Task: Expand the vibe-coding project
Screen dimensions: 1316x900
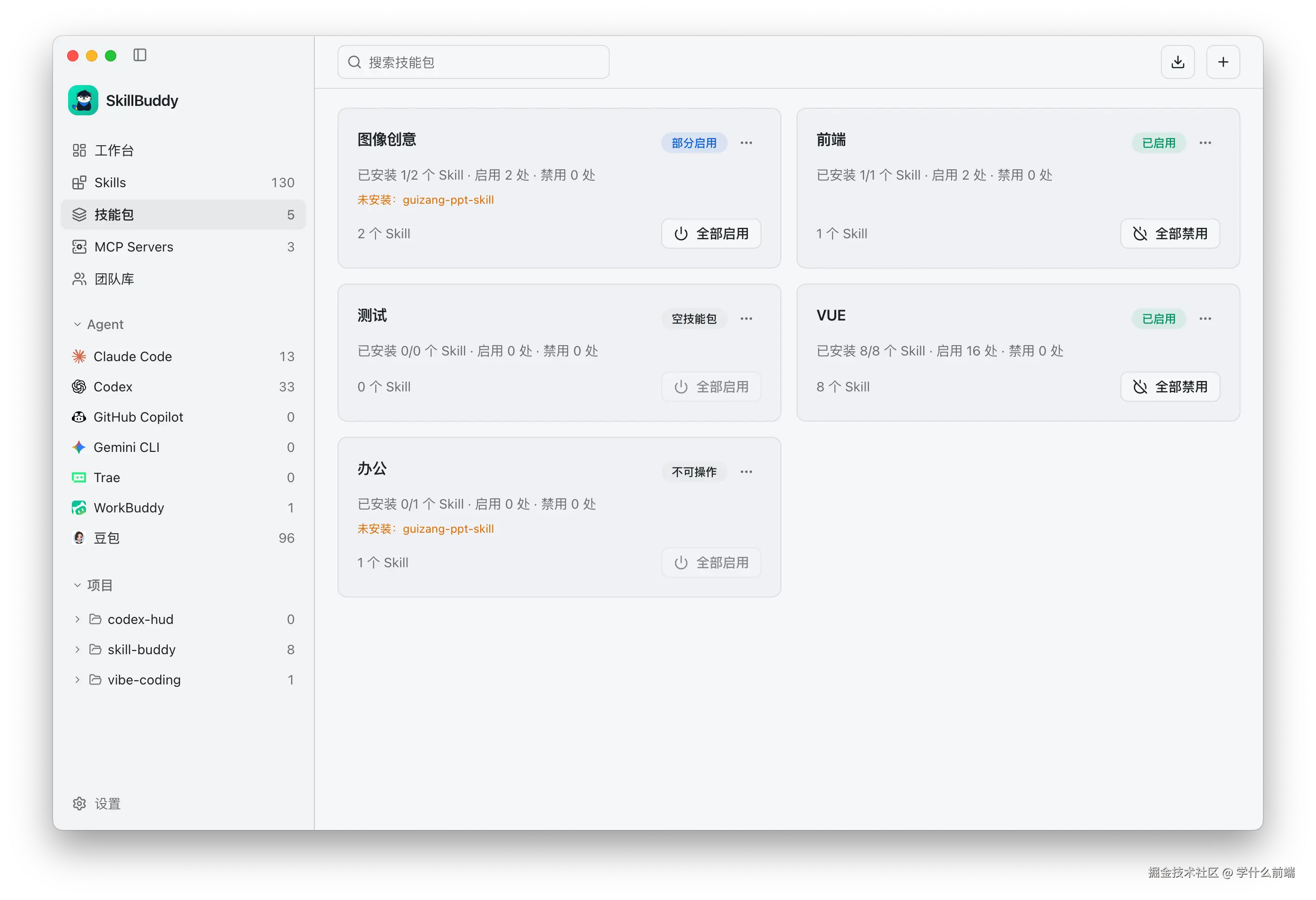Action: click(x=77, y=680)
